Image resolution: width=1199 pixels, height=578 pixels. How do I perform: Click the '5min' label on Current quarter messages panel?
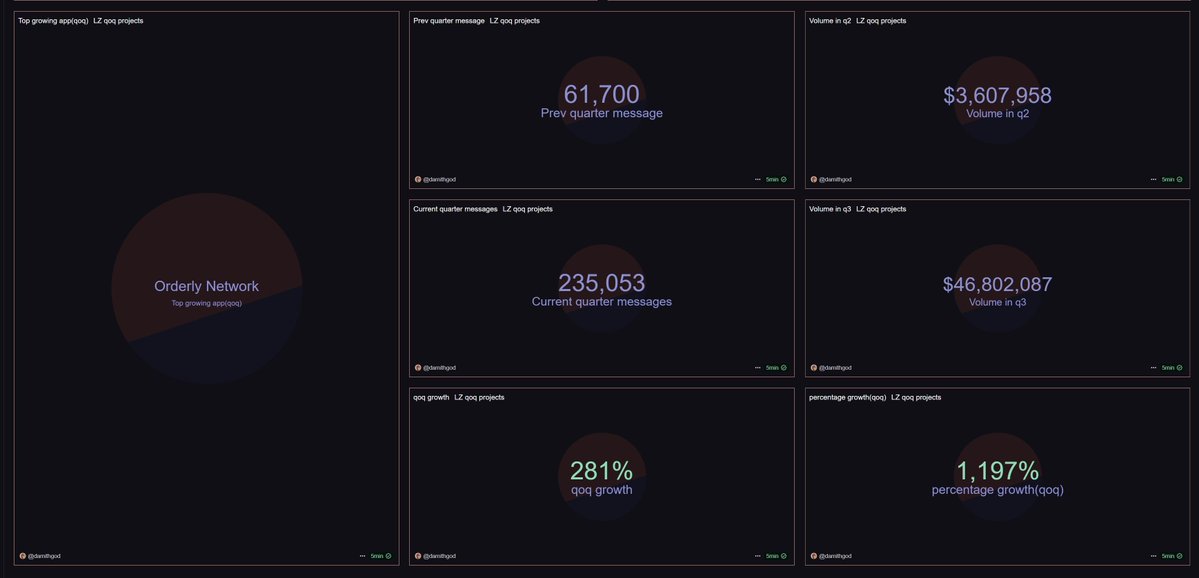(x=772, y=368)
